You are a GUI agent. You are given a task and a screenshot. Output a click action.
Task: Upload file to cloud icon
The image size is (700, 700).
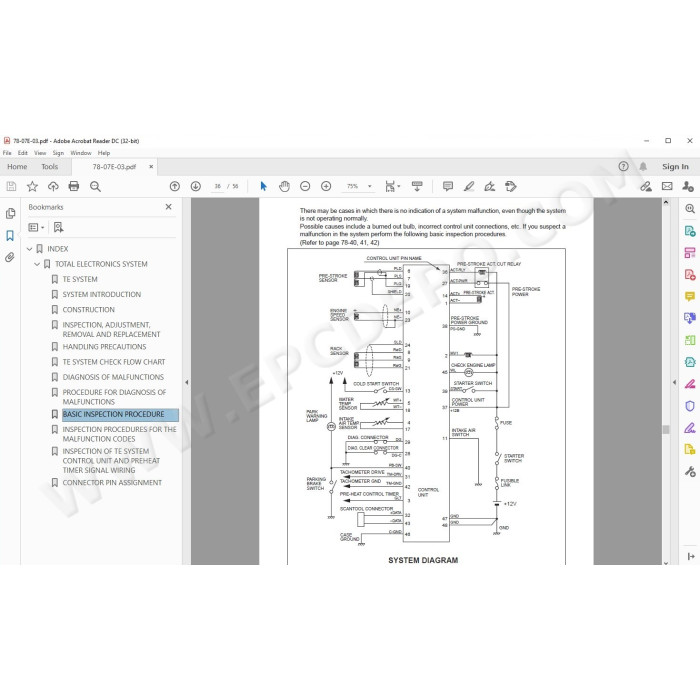click(53, 186)
